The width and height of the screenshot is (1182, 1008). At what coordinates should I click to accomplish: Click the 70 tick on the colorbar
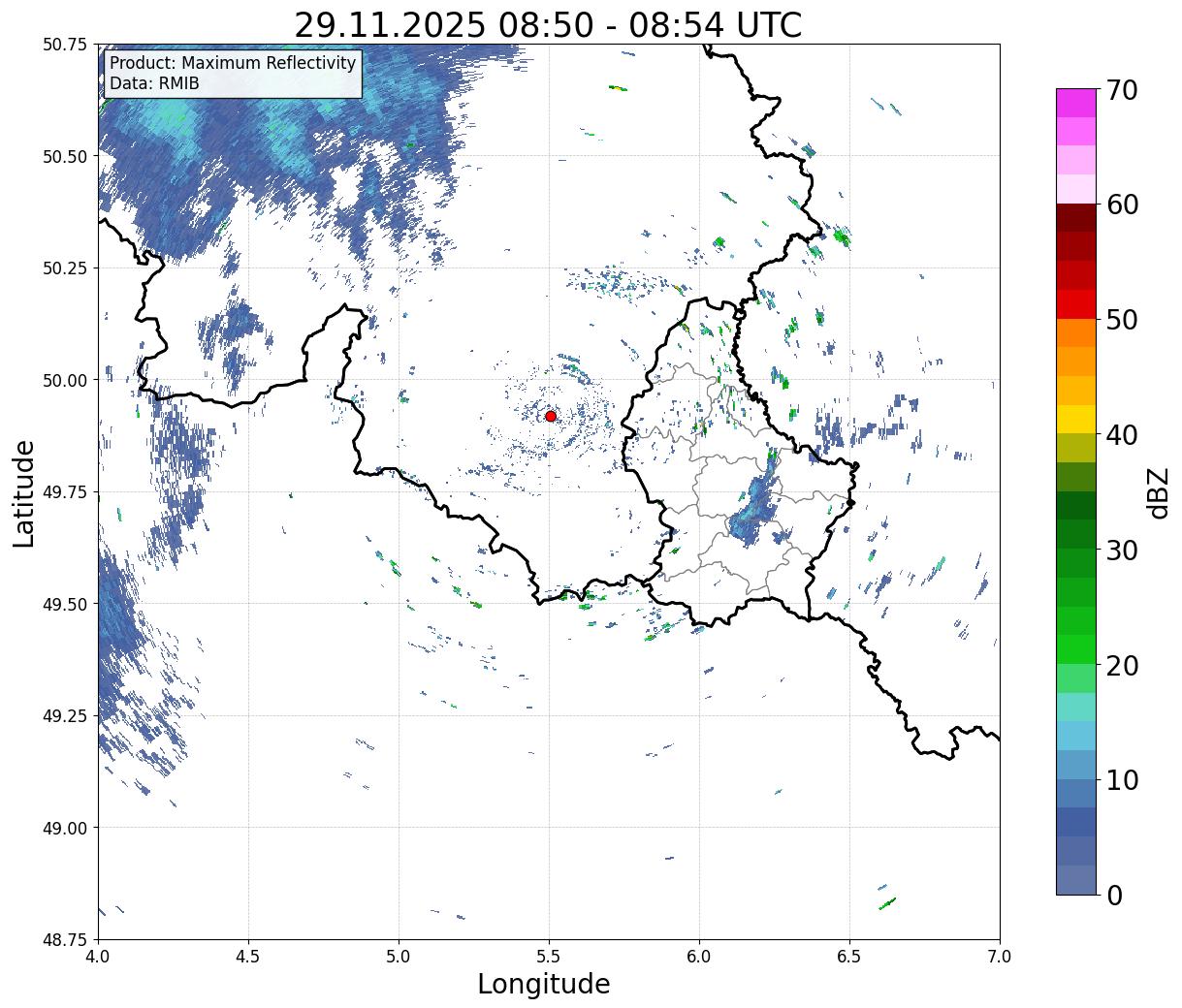click(x=1121, y=90)
